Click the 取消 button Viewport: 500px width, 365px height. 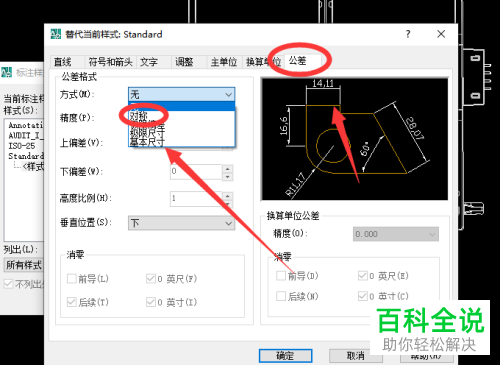pyautogui.click(x=355, y=356)
